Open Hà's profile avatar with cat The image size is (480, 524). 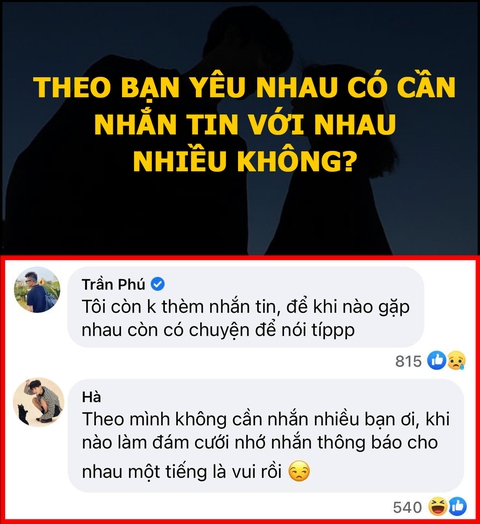point(38,402)
